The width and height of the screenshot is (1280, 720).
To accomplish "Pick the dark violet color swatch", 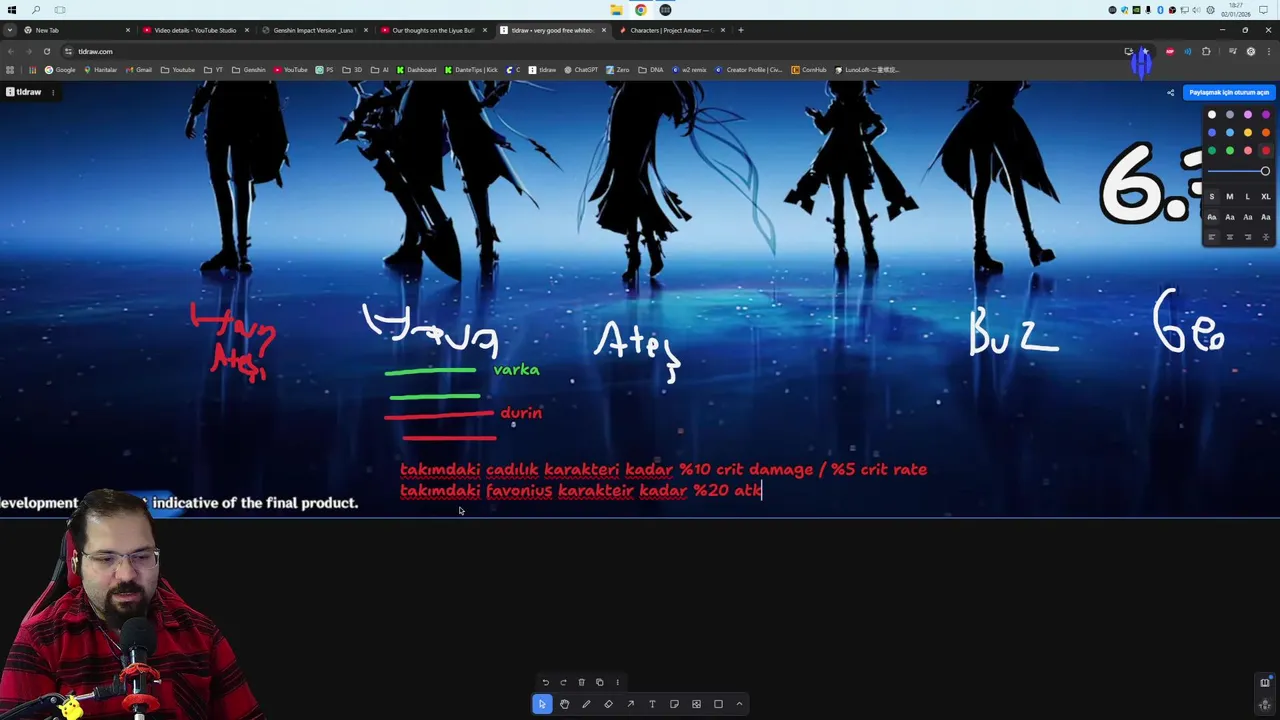I will [1266, 115].
